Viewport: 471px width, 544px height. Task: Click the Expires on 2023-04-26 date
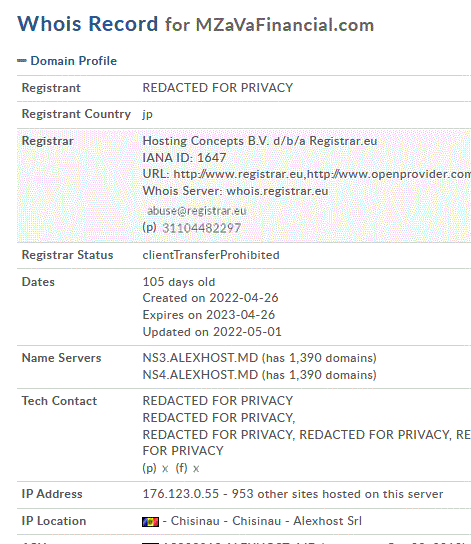pos(209,315)
